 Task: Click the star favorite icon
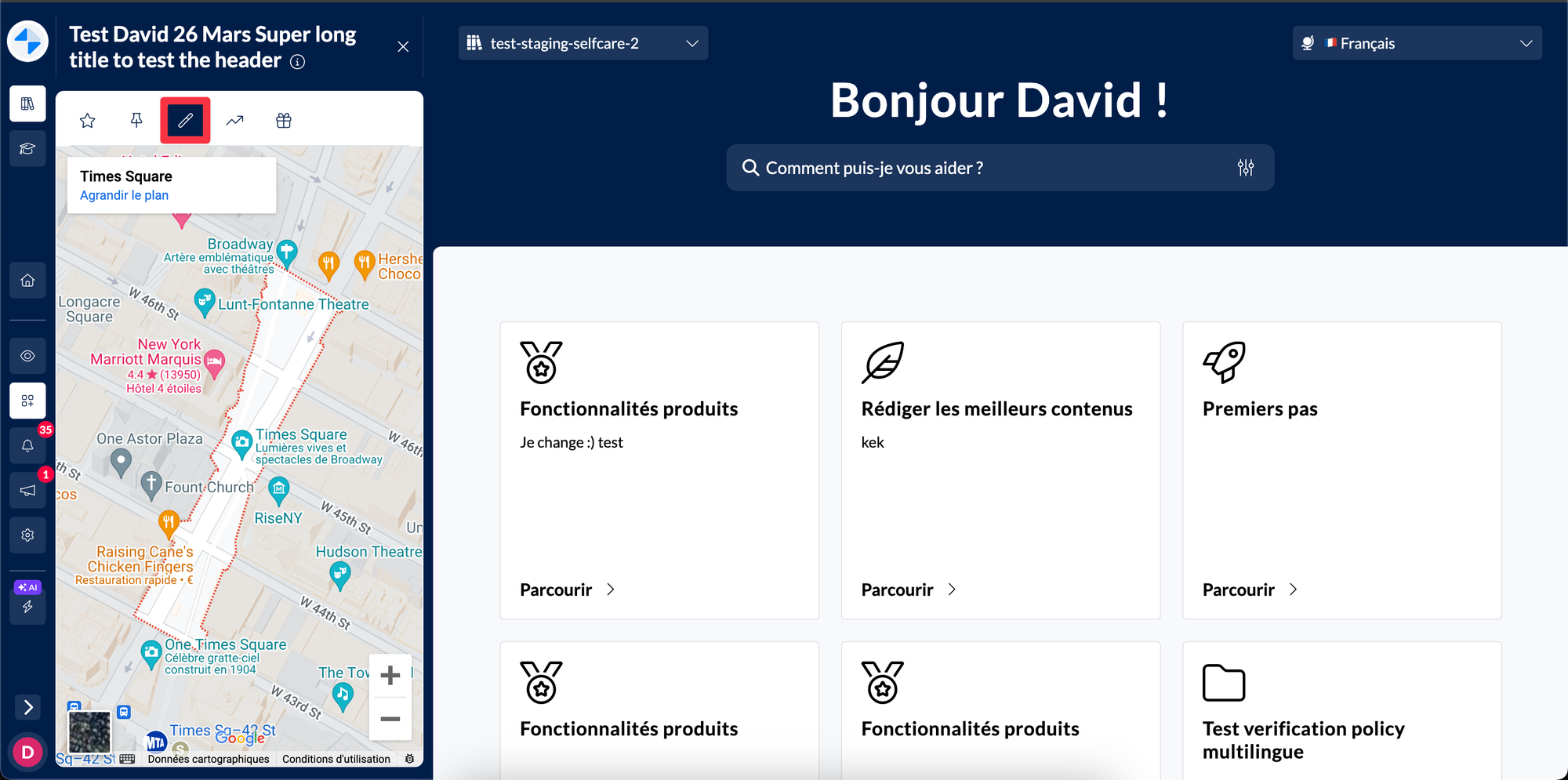[x=88, y=121]
